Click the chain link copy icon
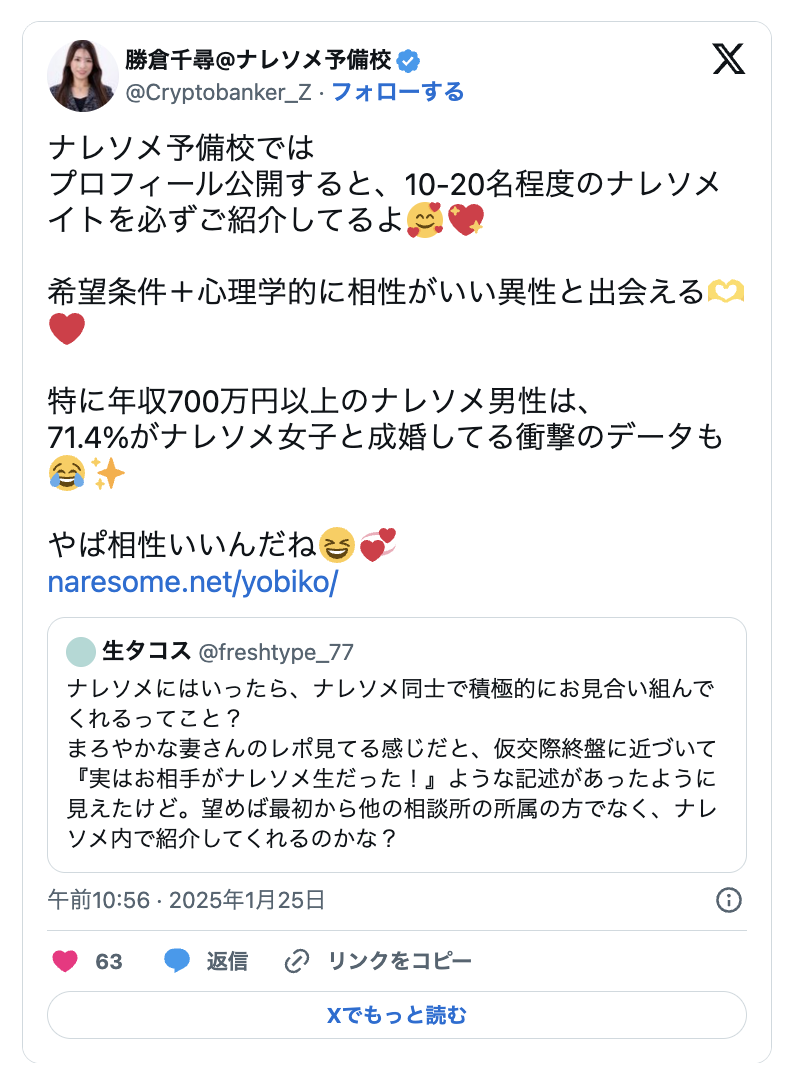 click(x=296, y=962)
